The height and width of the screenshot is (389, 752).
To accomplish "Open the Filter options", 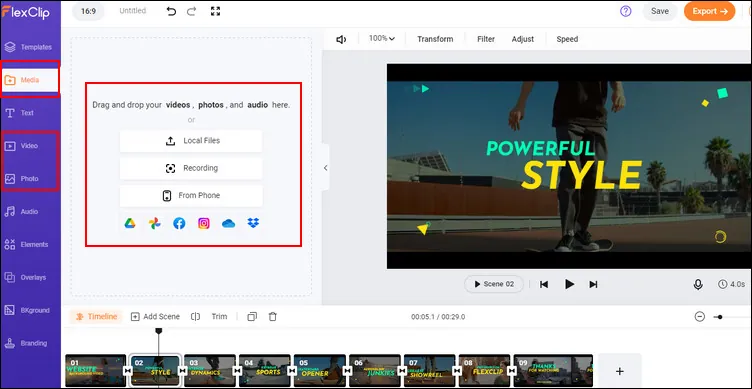I will click(486, 39).
